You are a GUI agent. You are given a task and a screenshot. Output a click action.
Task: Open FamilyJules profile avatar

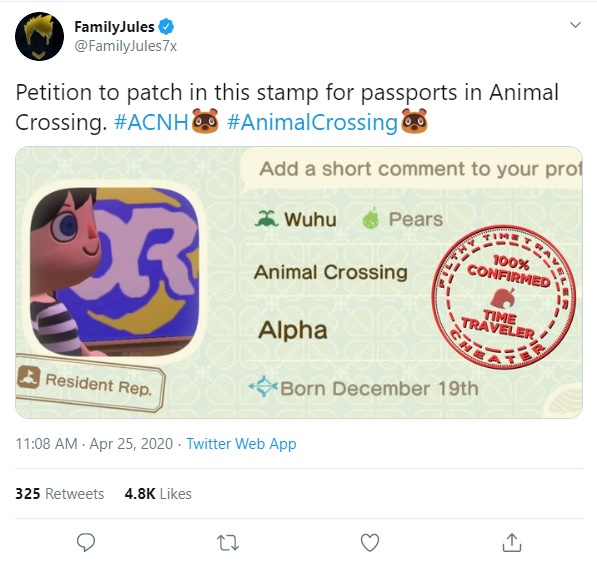tap(39, 36)
